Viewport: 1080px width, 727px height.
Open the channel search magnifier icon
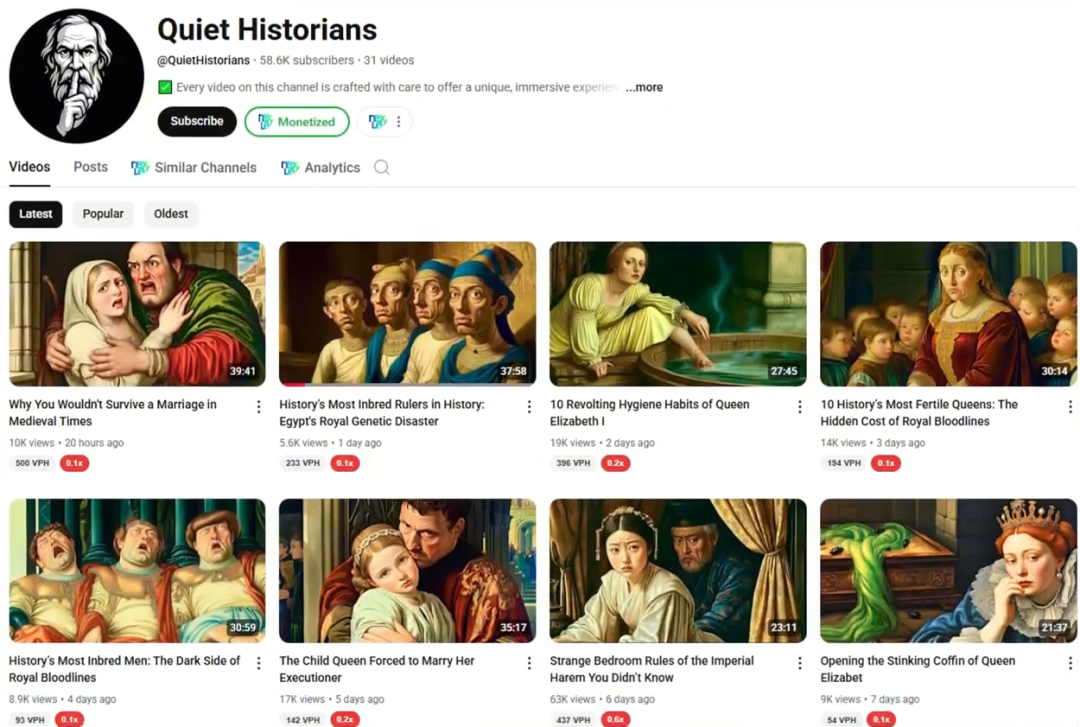click(381, 167)
